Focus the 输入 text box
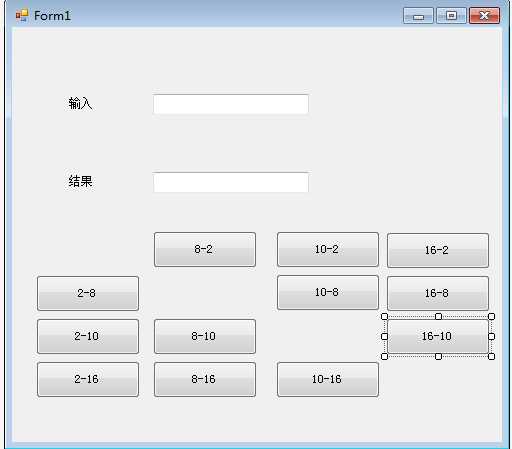This screenshot has width=512, height=449. click(231, 104)
